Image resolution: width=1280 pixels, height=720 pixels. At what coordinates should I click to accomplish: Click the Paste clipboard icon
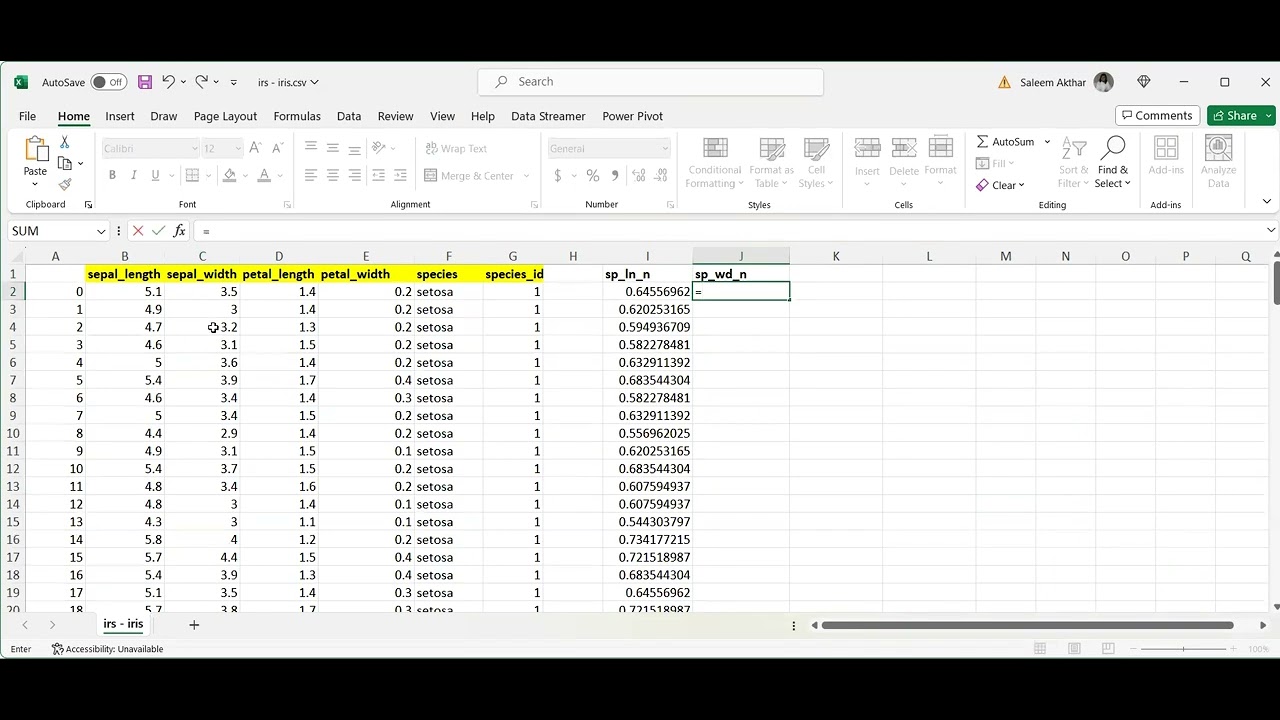[x=35, y=149]
